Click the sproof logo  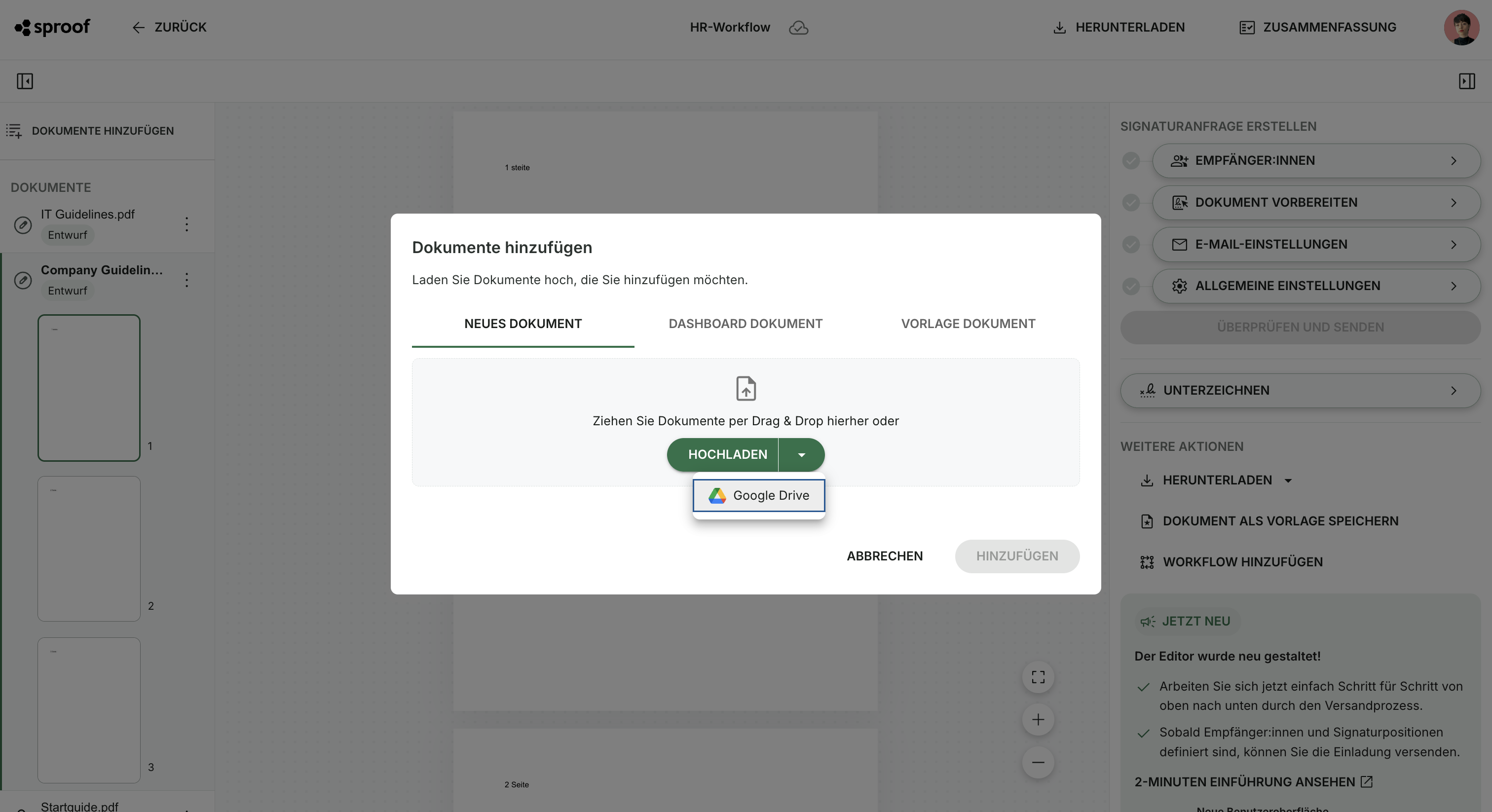coord(52,27)
